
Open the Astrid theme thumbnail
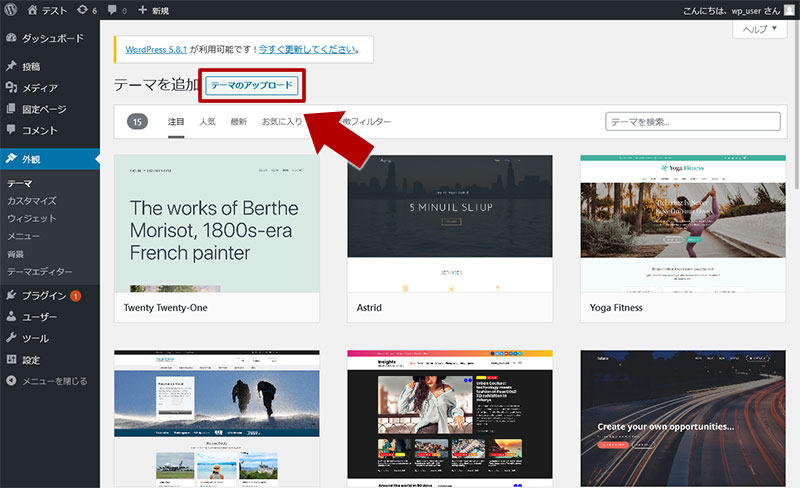pyautogui.click(x=450, y=224)
